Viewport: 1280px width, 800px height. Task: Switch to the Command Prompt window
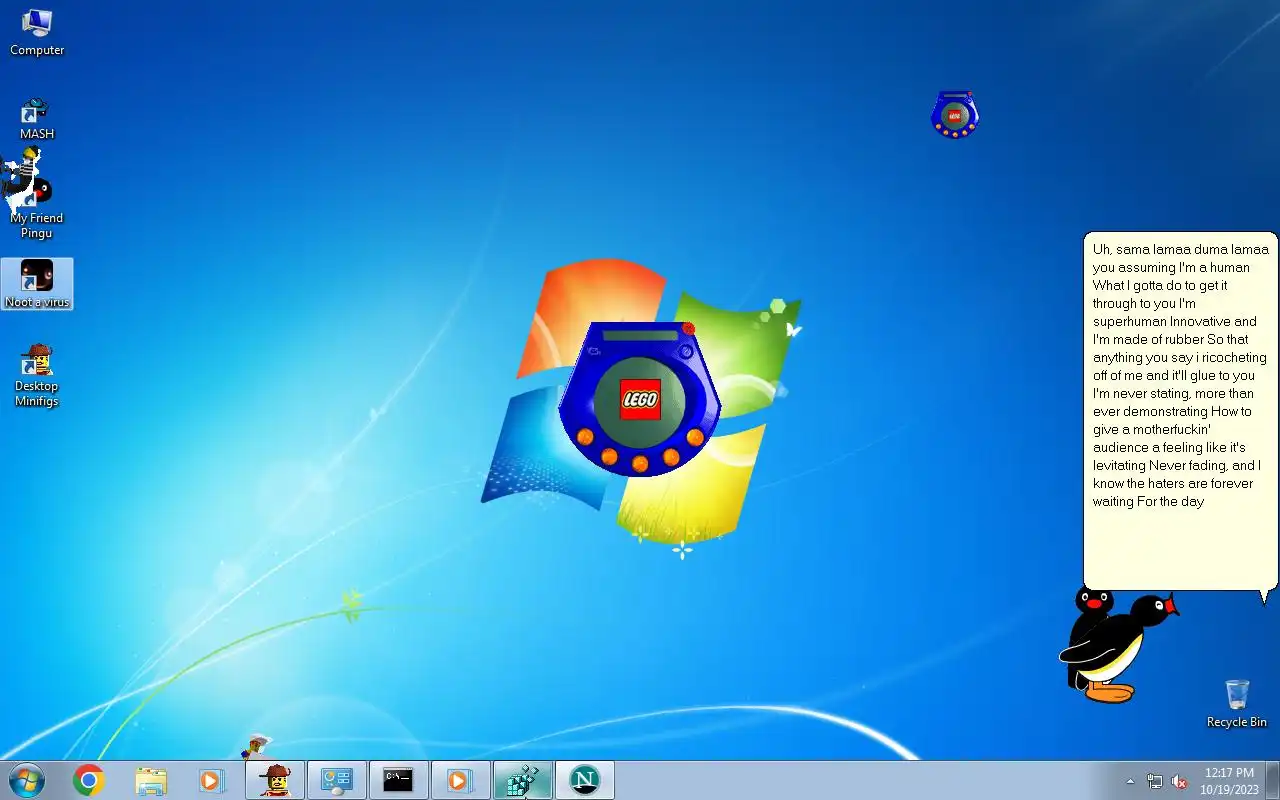pyautogui.click(x=399, y=780)
